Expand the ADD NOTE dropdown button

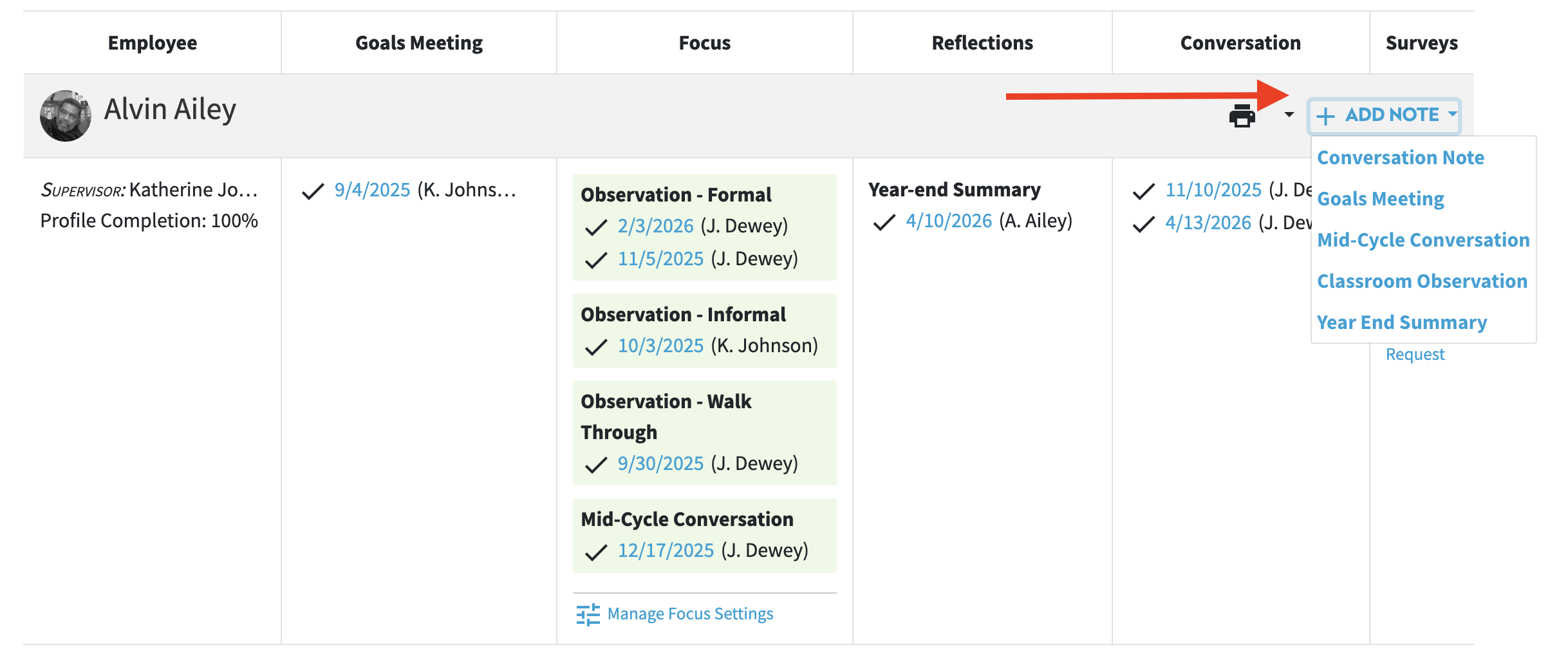[1384, 116]
